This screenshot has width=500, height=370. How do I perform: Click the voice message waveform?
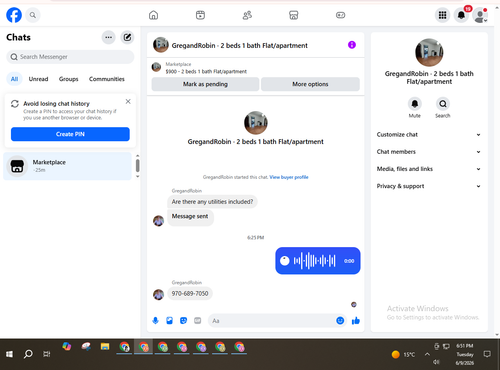[x=314, y=261]
